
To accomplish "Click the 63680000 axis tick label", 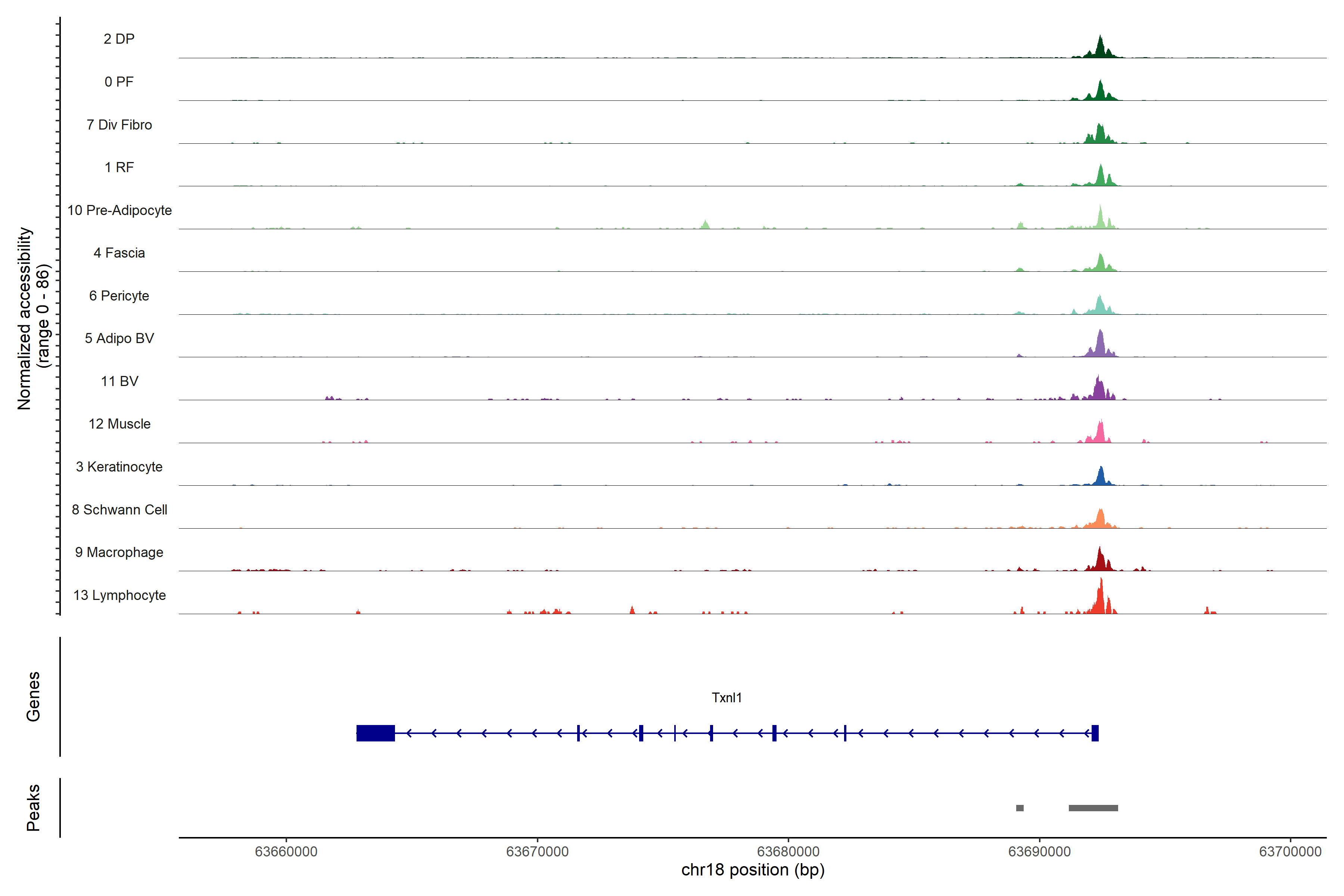I will click(788, 852).
